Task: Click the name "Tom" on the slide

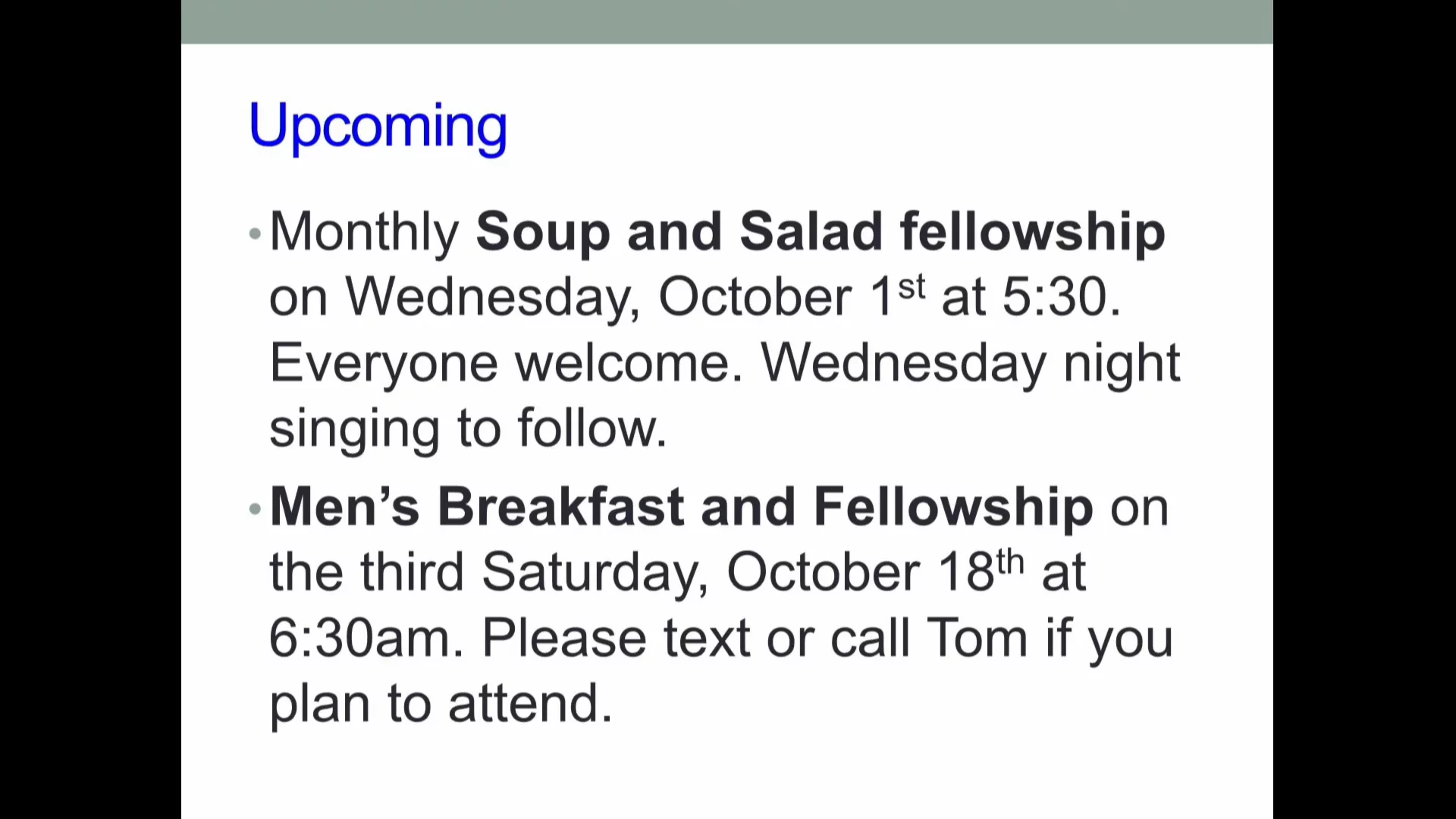Action: (x=977, y=638)
